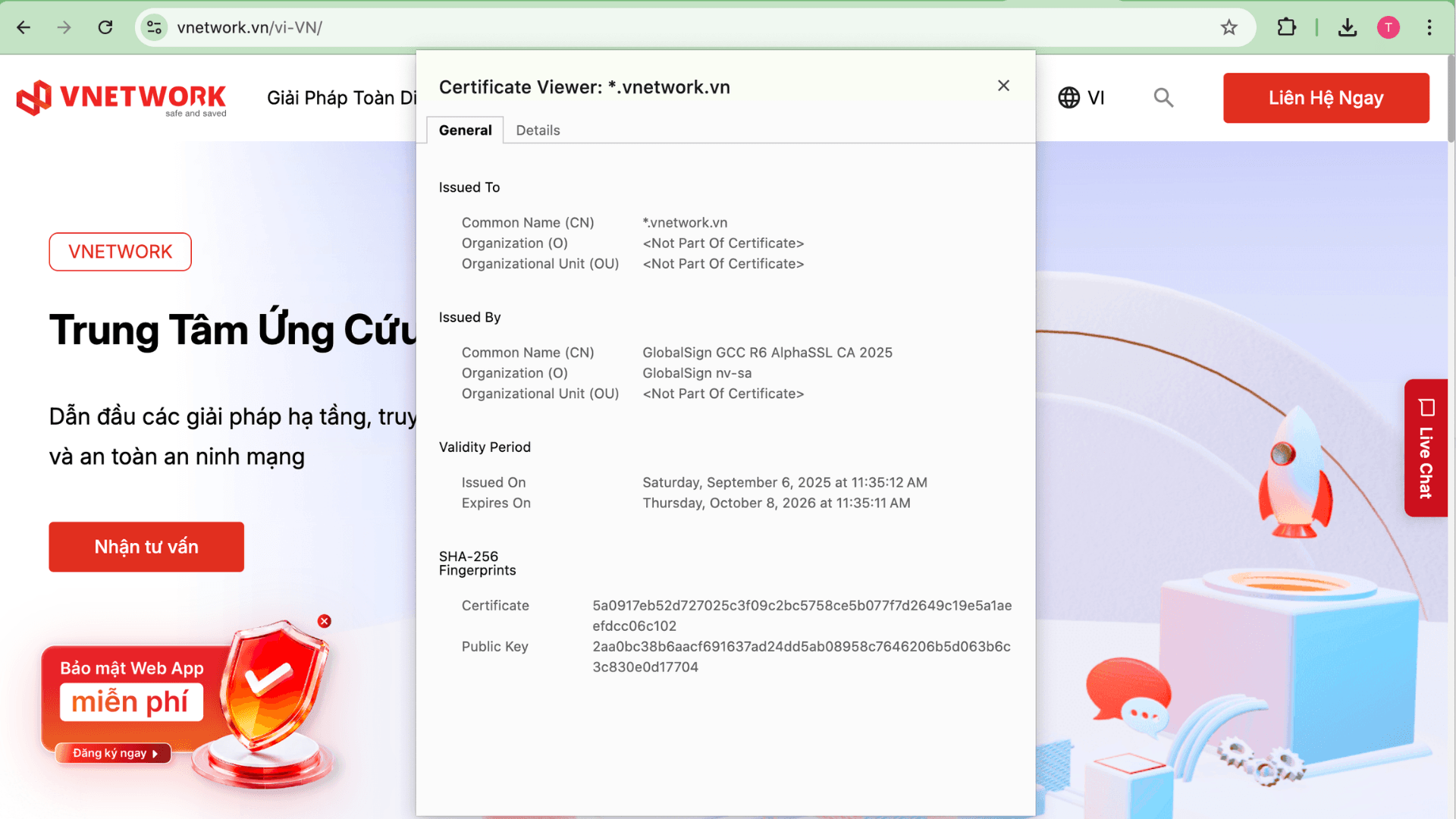
Task: Click the page vertical scrollbar
Action: (1451, 99)
